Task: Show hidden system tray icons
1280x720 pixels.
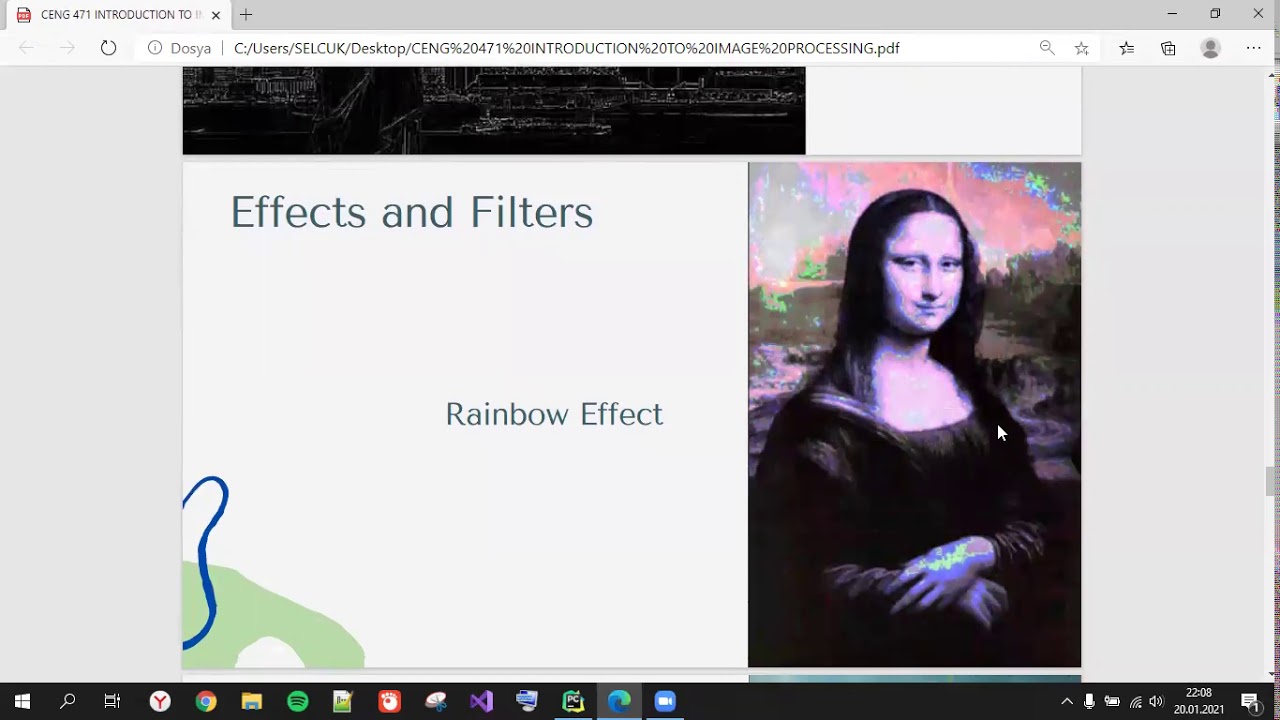Action: click(1066, 702)
